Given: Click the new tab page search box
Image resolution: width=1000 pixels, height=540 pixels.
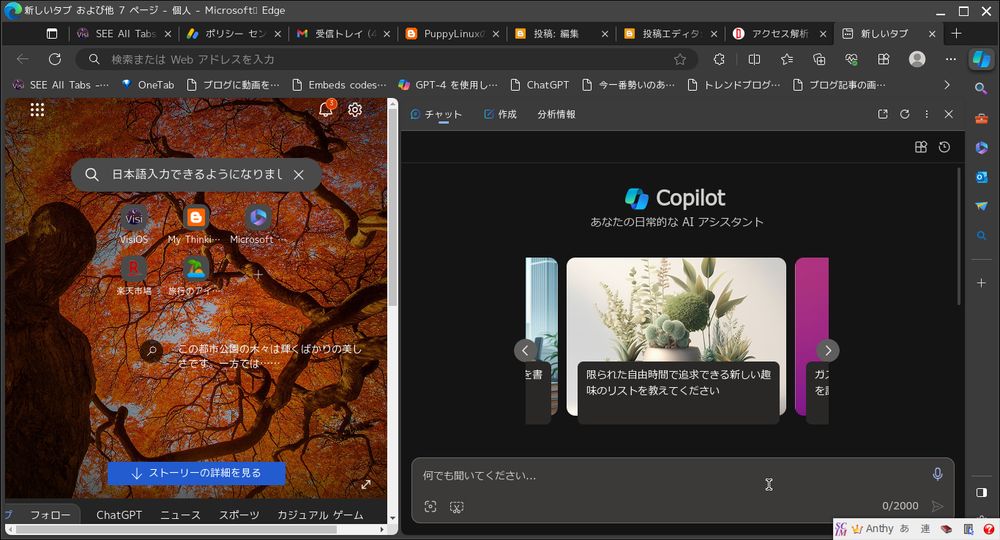Looking at the screenshot, I should coord(196,175).
